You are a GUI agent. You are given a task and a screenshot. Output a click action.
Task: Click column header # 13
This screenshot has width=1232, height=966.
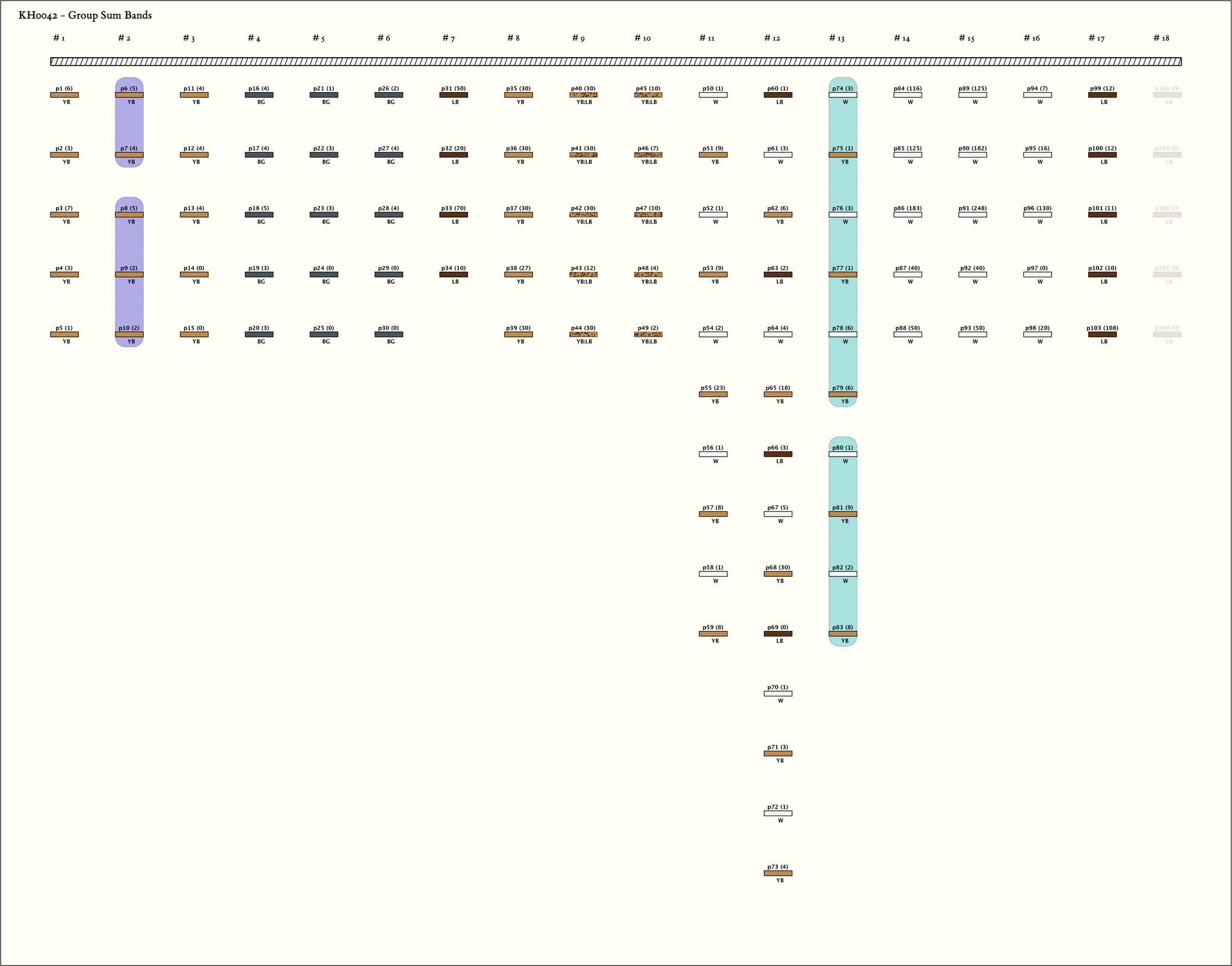tap(837, 38)
